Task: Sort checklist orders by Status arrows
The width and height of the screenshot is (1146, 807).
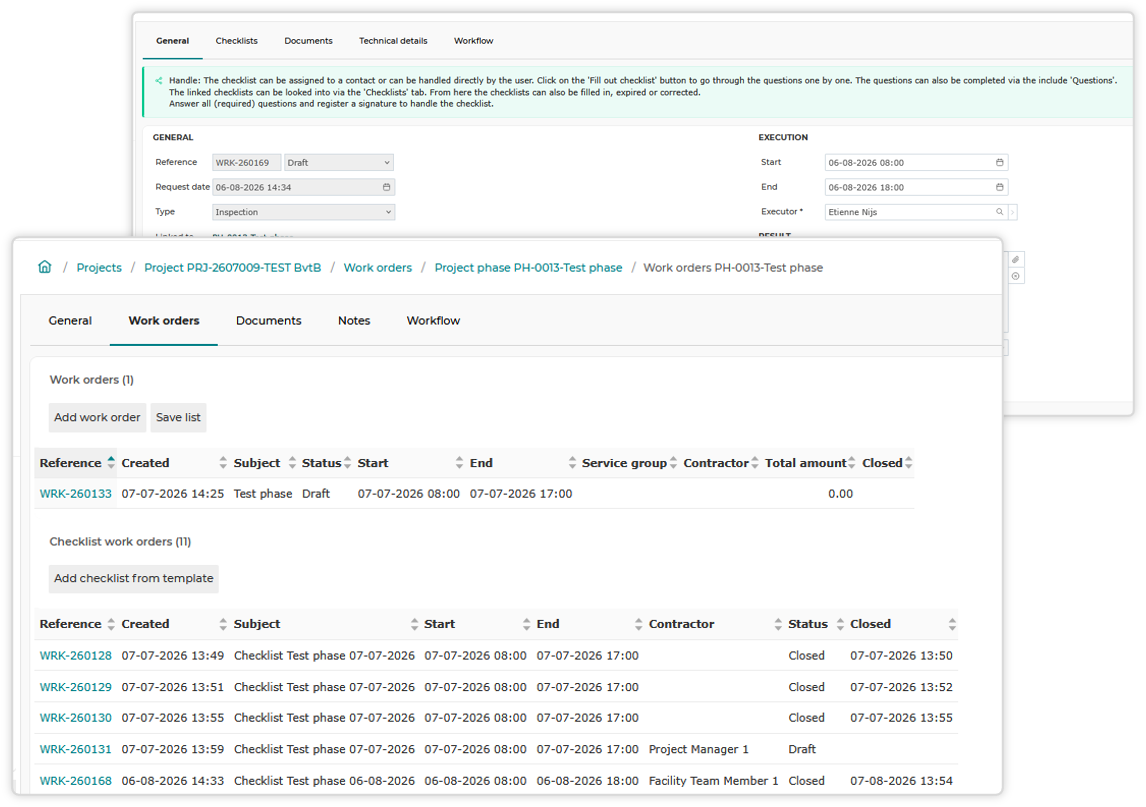Action: (840, 624)
